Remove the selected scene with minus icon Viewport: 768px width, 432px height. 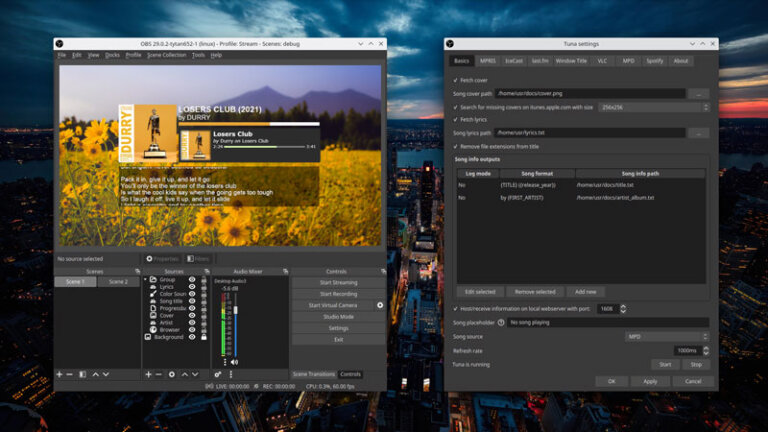(x=70, y=374)
